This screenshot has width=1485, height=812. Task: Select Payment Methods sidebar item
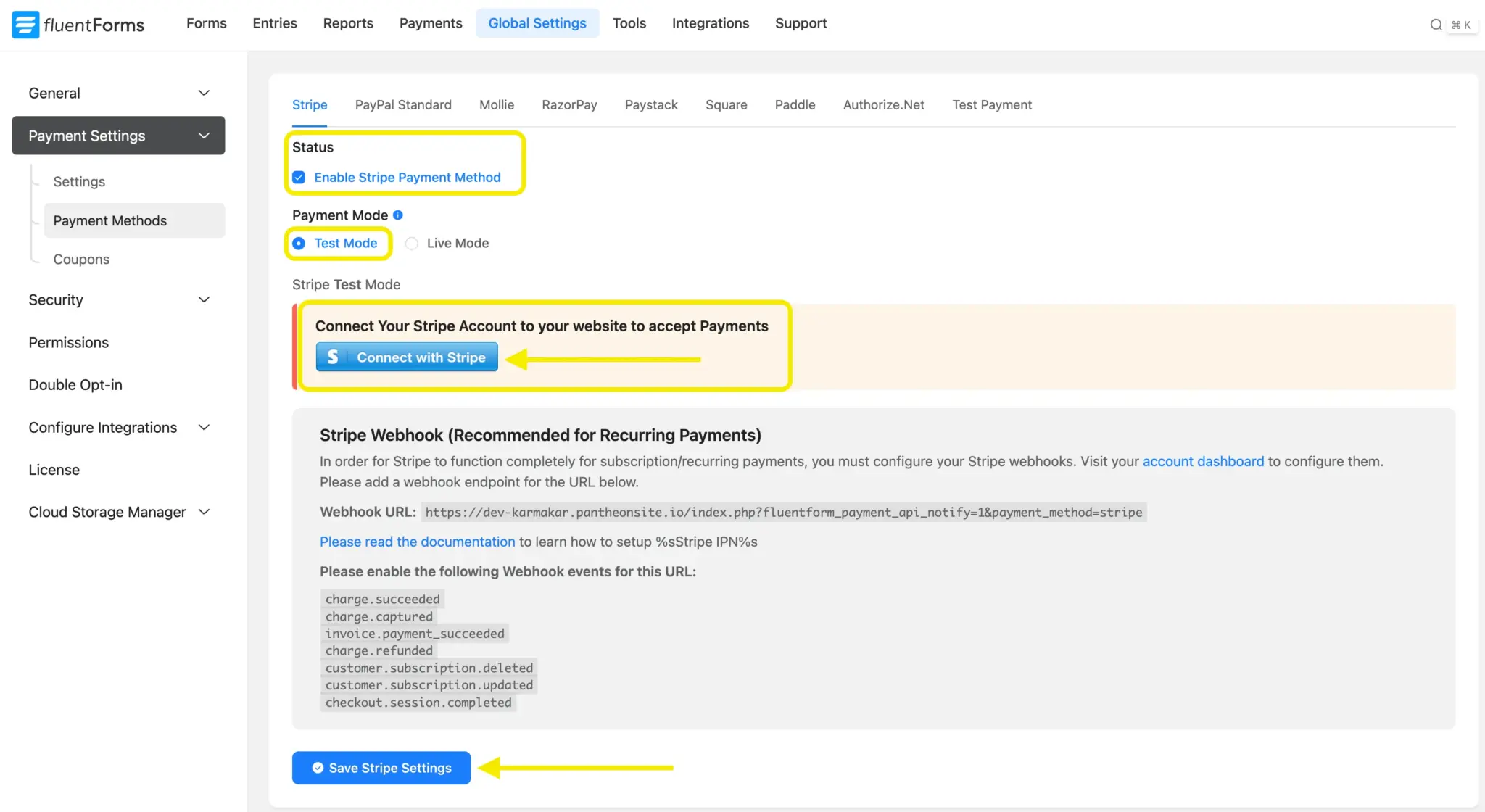pos(134,220)
